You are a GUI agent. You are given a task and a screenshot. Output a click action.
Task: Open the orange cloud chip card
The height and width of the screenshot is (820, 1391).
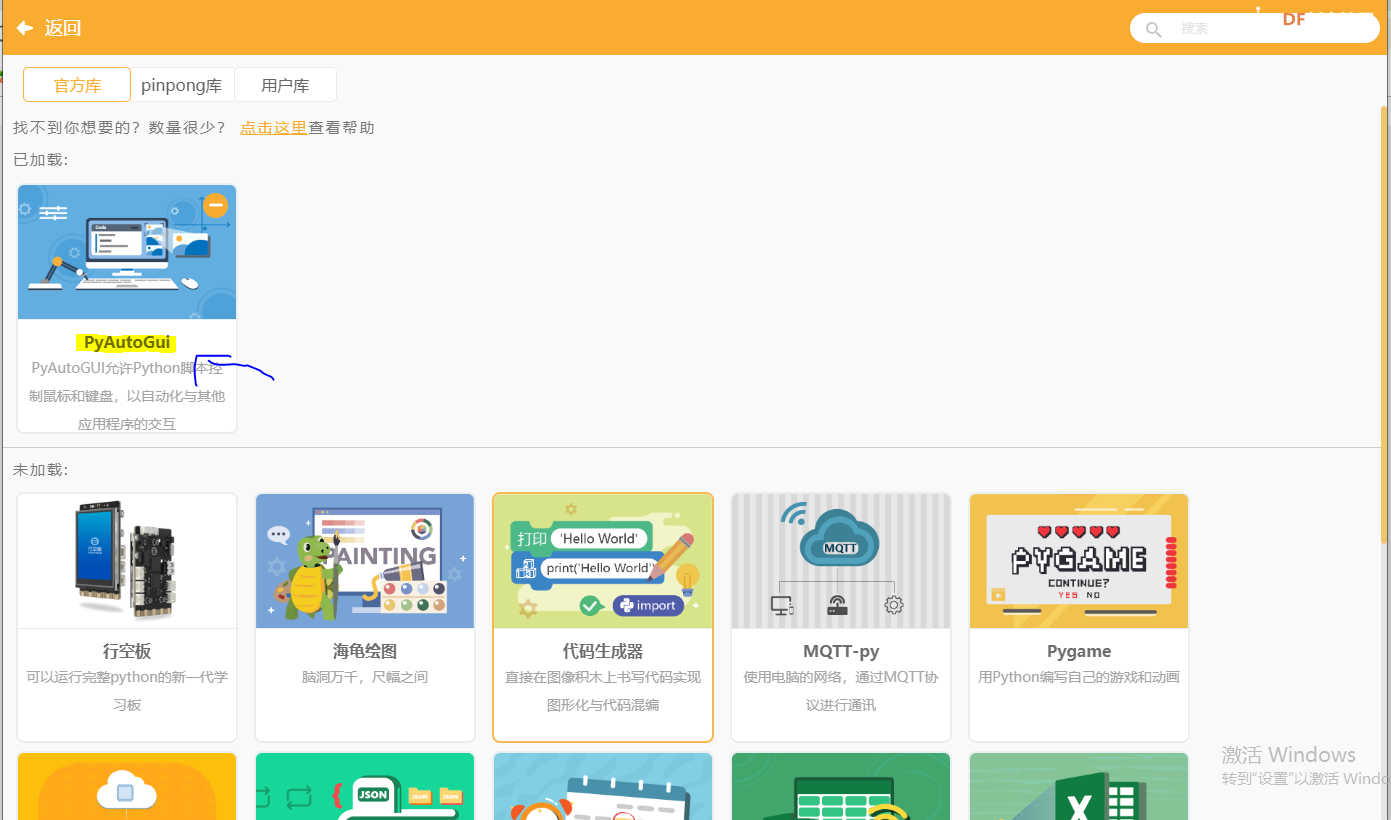coord(127,787)
